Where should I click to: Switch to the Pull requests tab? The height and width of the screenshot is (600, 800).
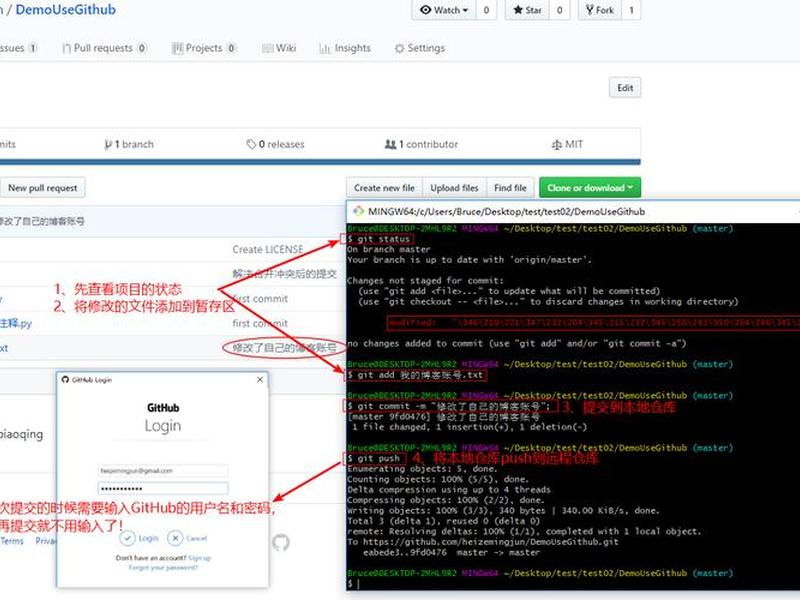click(x=104, y=48)
